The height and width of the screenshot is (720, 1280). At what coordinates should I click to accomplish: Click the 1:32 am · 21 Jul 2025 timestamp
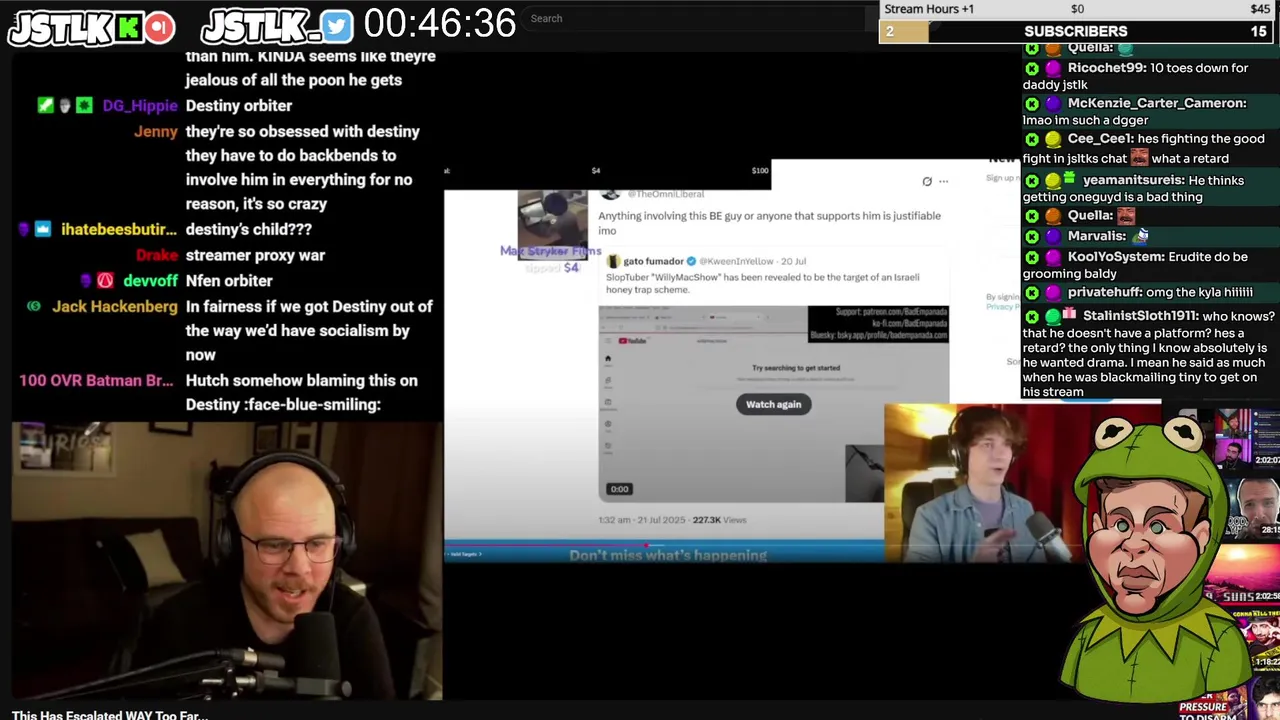pos(640,520)
